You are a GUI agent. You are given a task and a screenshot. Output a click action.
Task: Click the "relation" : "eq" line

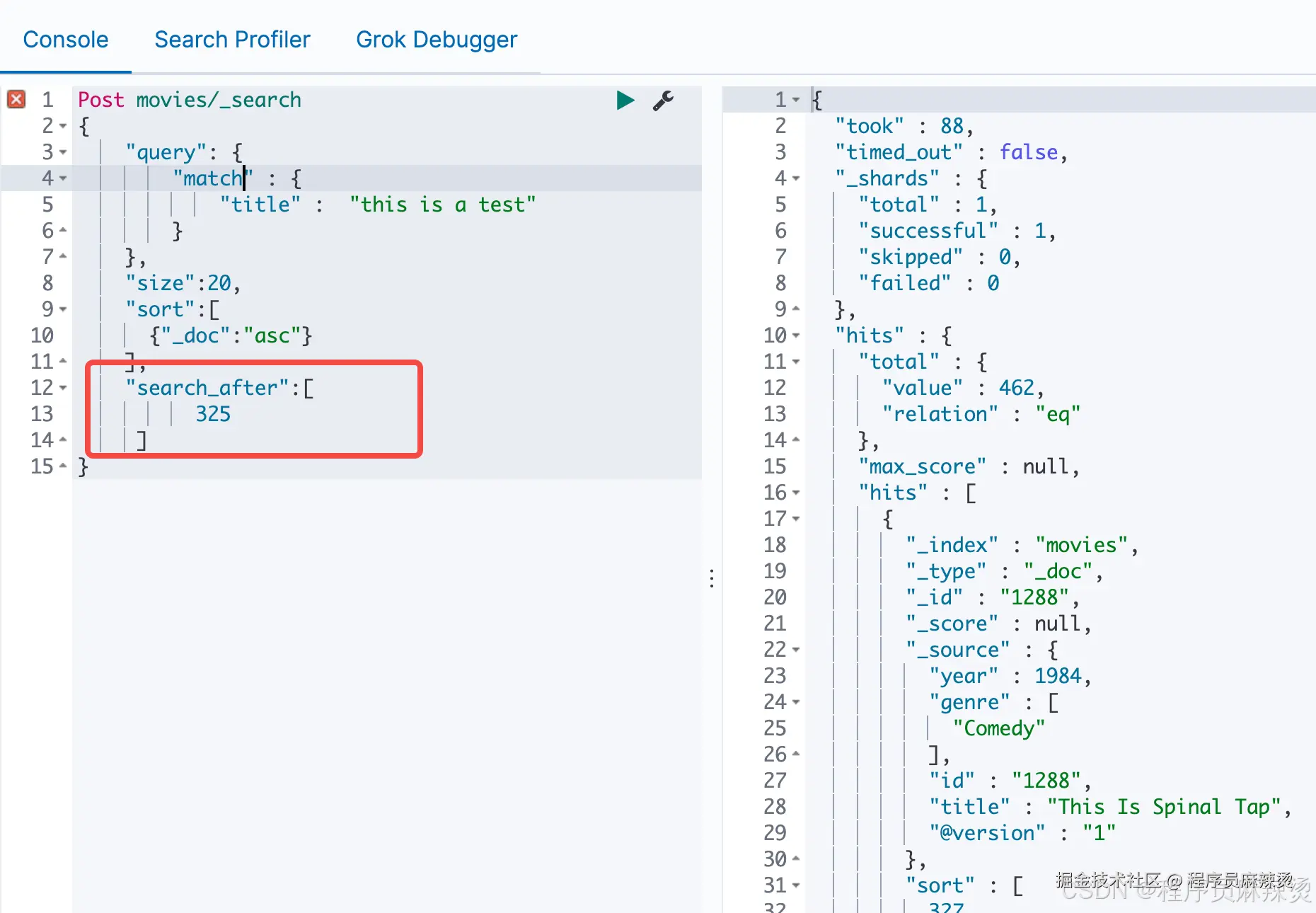981,414
